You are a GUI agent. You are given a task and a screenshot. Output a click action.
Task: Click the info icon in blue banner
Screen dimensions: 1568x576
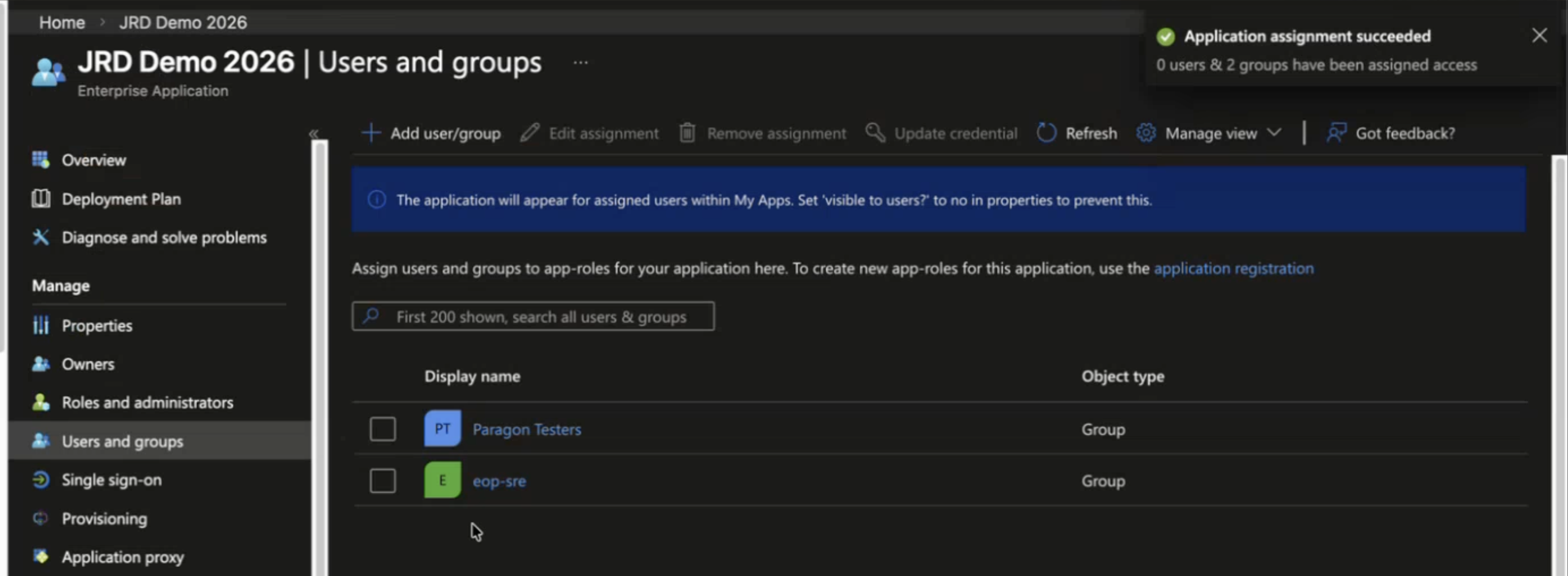[377, 199]
